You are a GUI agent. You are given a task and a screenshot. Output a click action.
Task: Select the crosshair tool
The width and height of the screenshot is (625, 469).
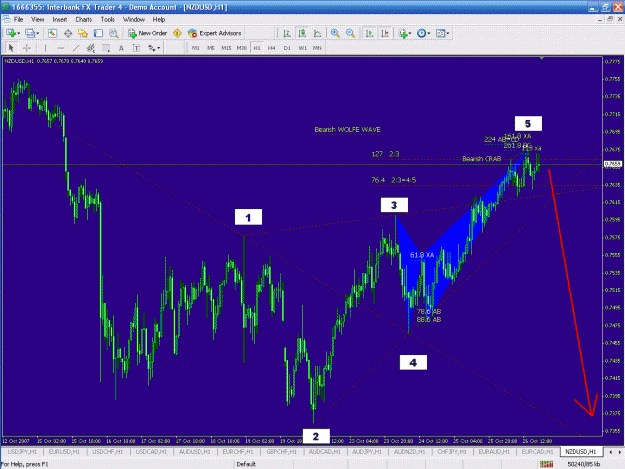27,48
